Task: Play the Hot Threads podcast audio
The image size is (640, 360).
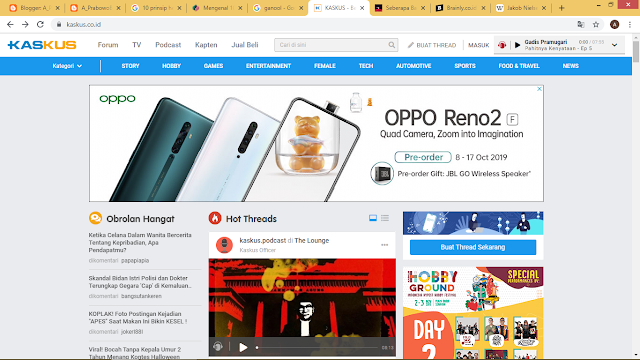Action: click(x=243, y=347)
